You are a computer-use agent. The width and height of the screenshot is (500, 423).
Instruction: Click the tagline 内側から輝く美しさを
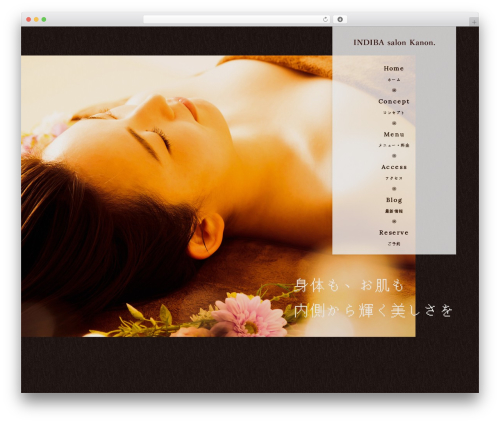[373, 311]
